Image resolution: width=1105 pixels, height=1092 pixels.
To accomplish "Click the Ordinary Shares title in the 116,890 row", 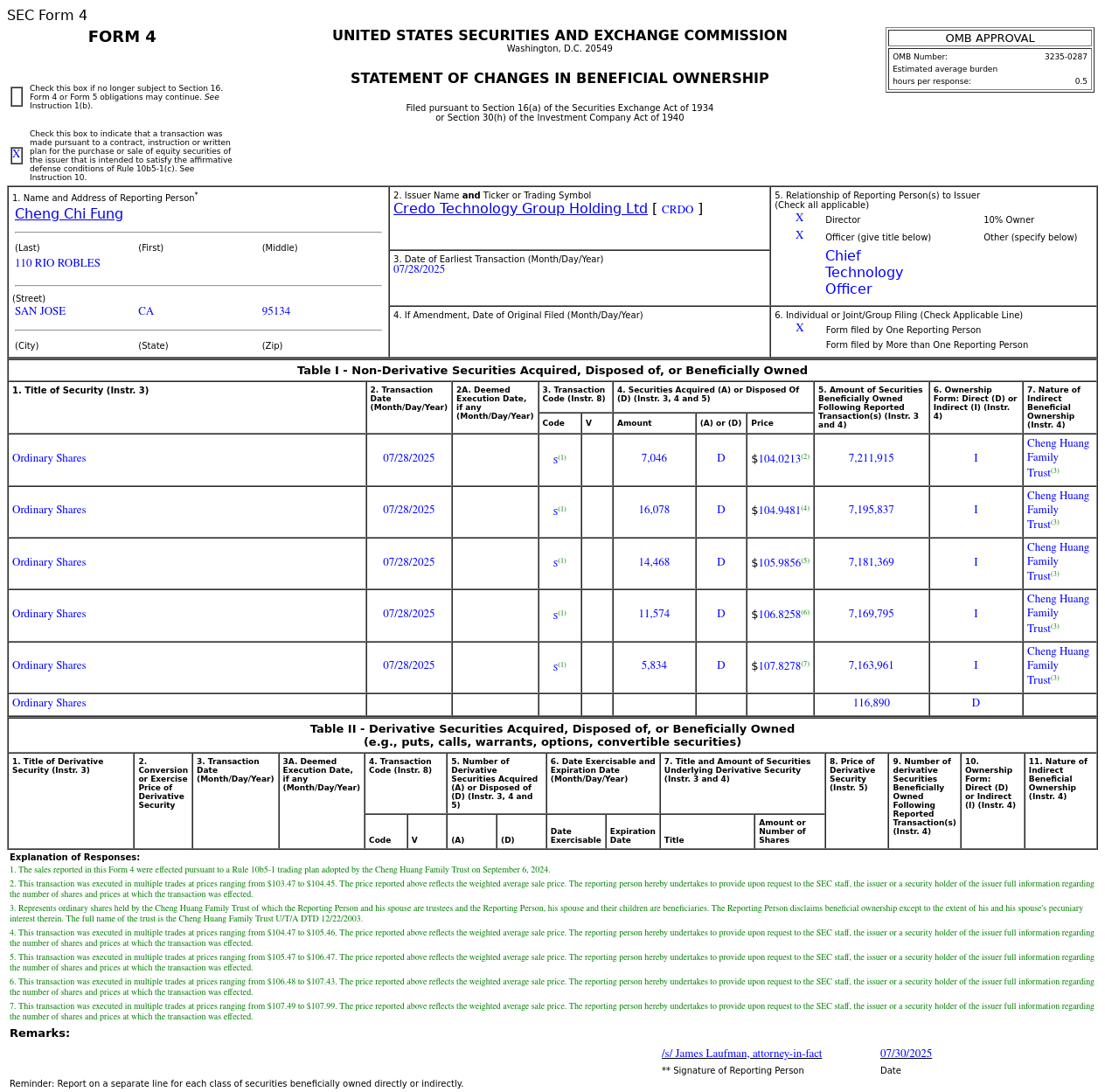I will tap(49, 703).
